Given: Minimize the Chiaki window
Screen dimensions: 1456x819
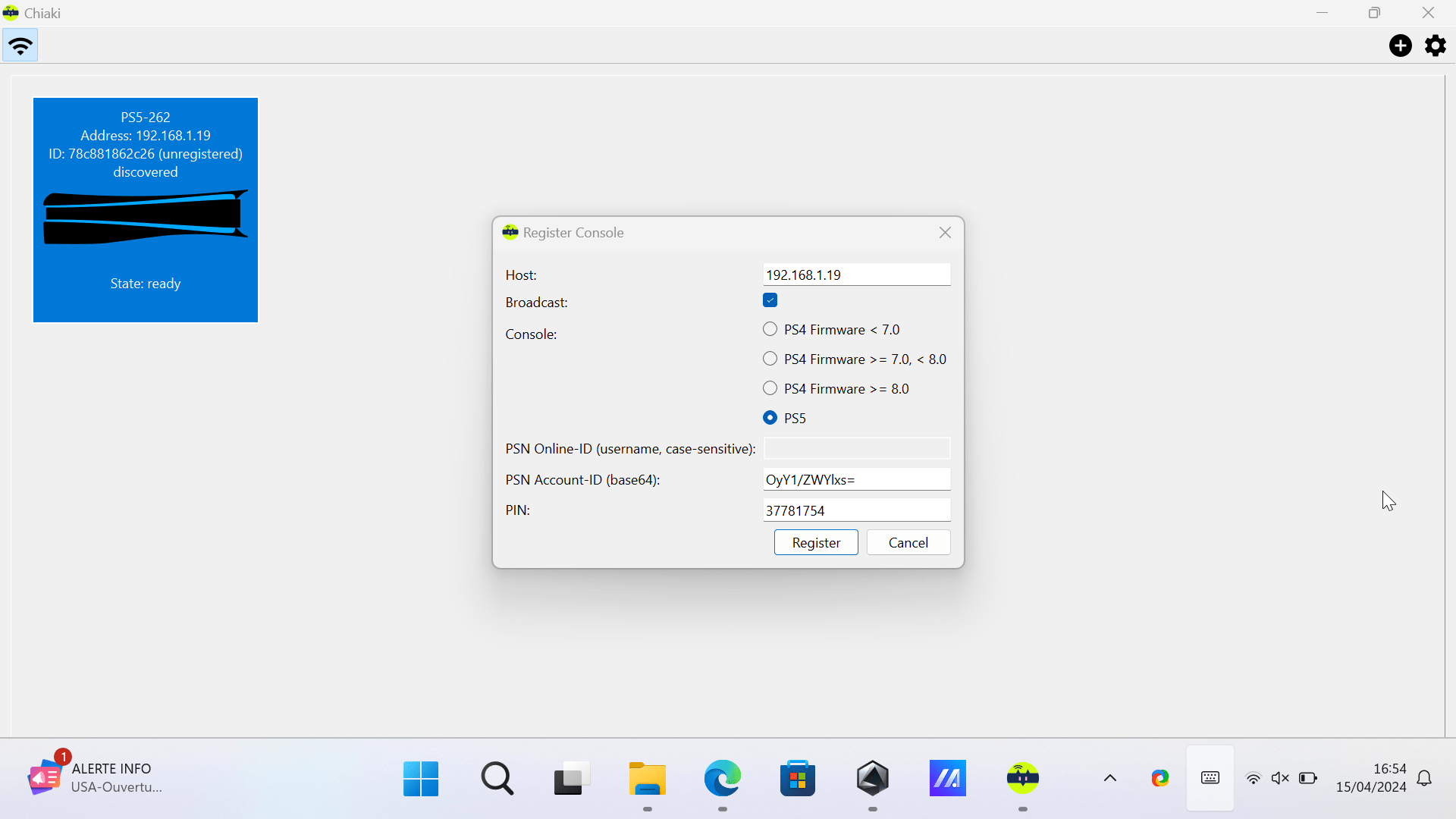Looking at the screenshot, I should 1322,13.
